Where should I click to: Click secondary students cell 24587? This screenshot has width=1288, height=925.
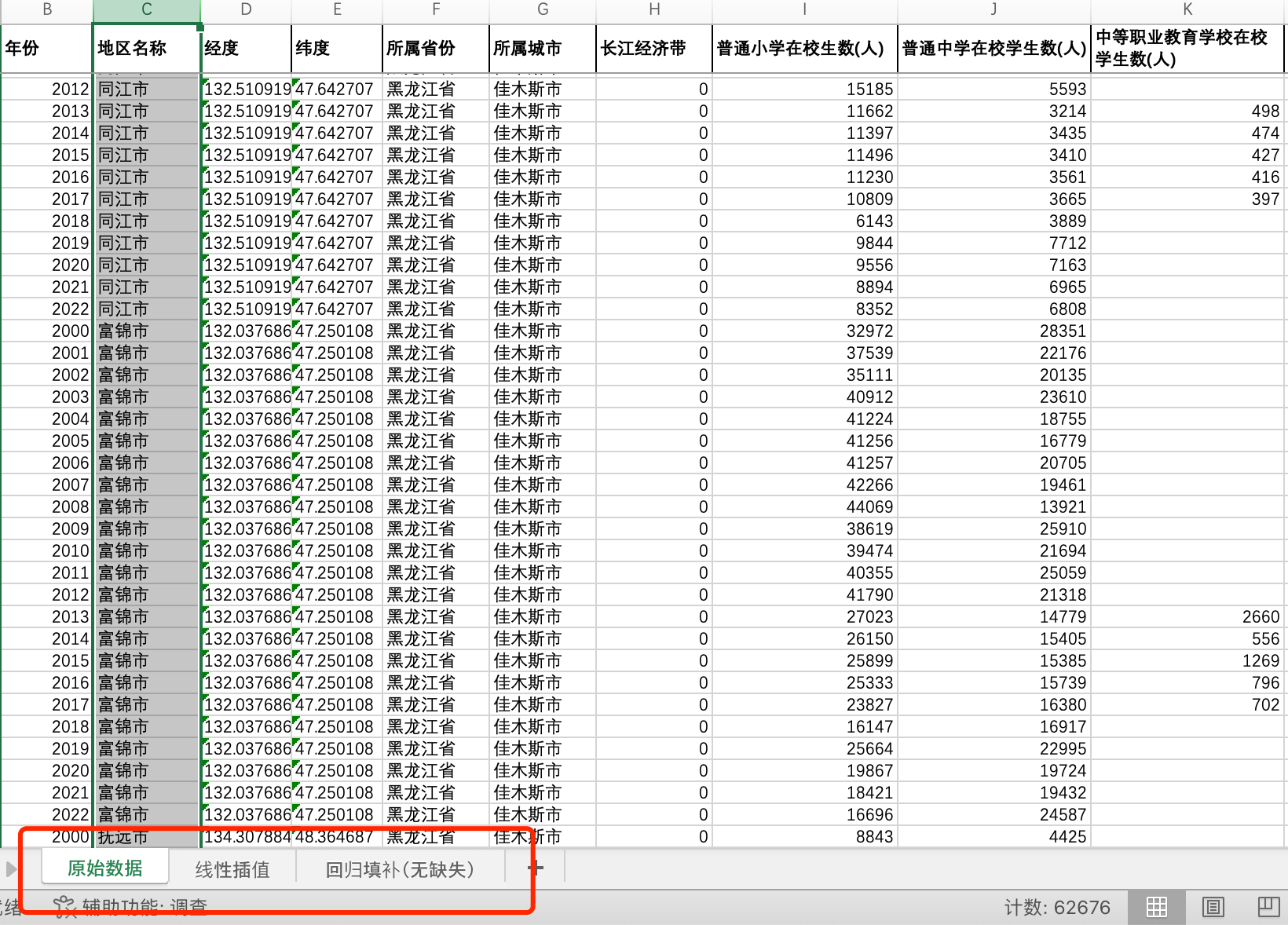pyautogui.click(x=994, y=815)
